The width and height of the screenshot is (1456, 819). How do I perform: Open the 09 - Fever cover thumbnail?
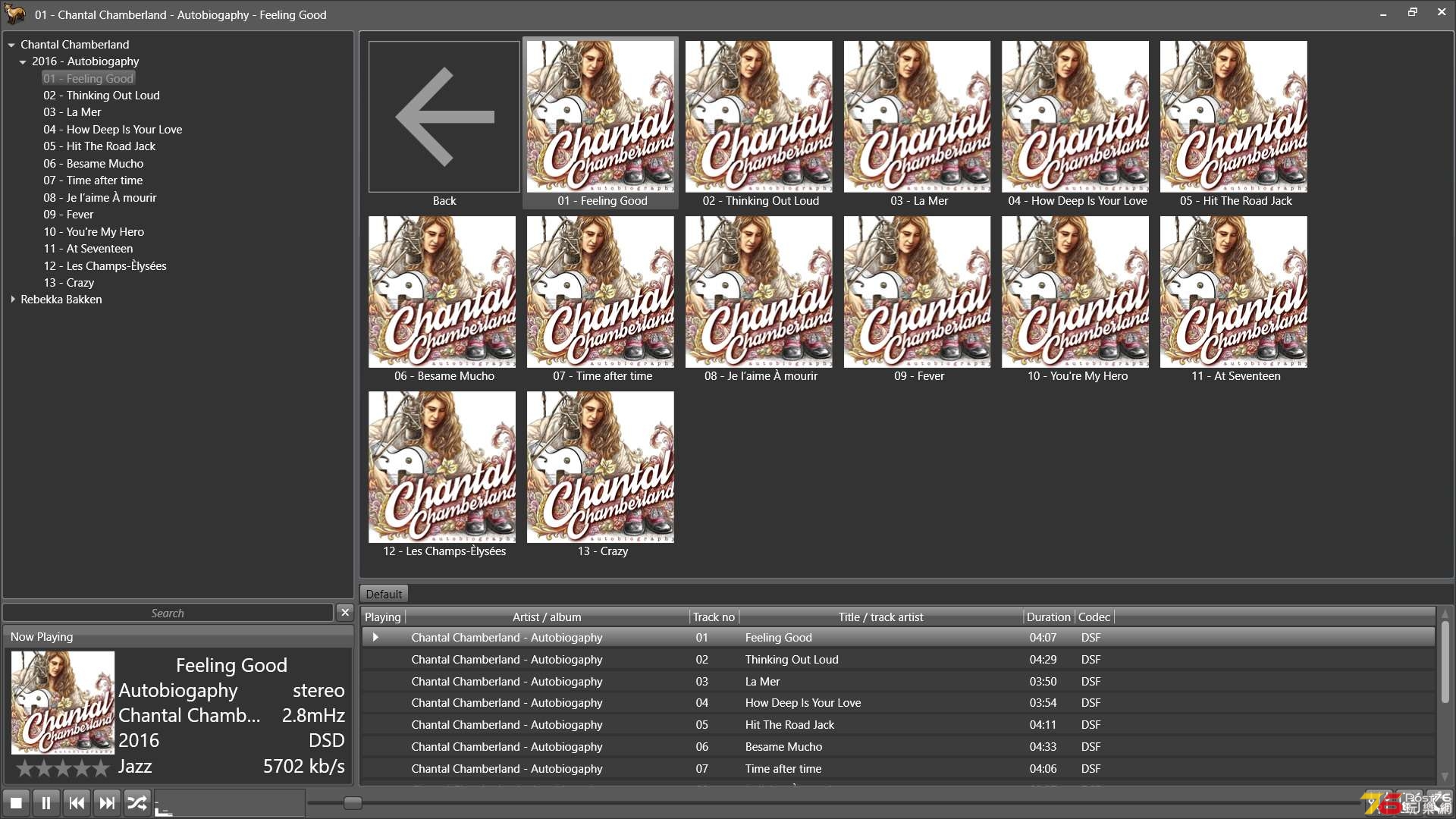tap(918, 292)
